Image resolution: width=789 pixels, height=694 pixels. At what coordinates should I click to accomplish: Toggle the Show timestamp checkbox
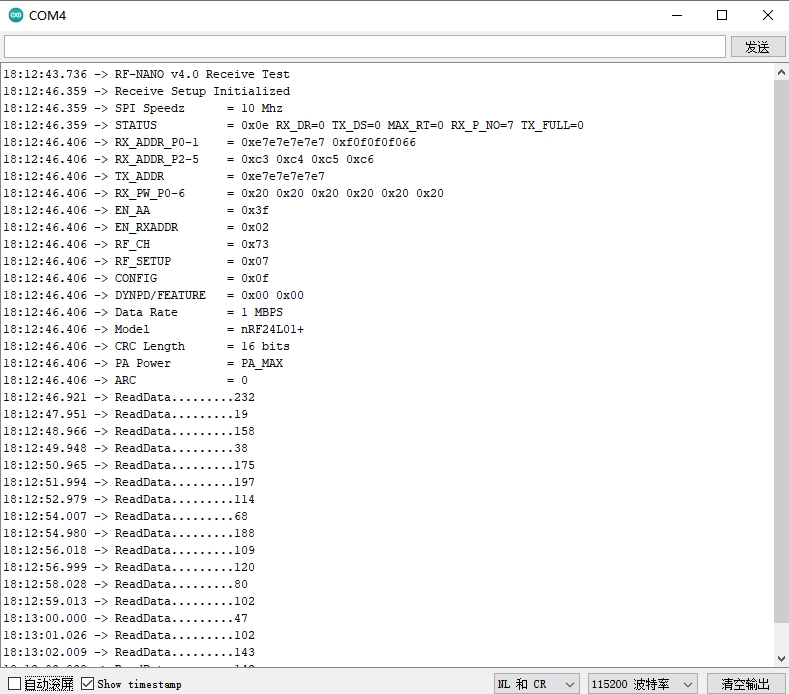click(87, 683)
